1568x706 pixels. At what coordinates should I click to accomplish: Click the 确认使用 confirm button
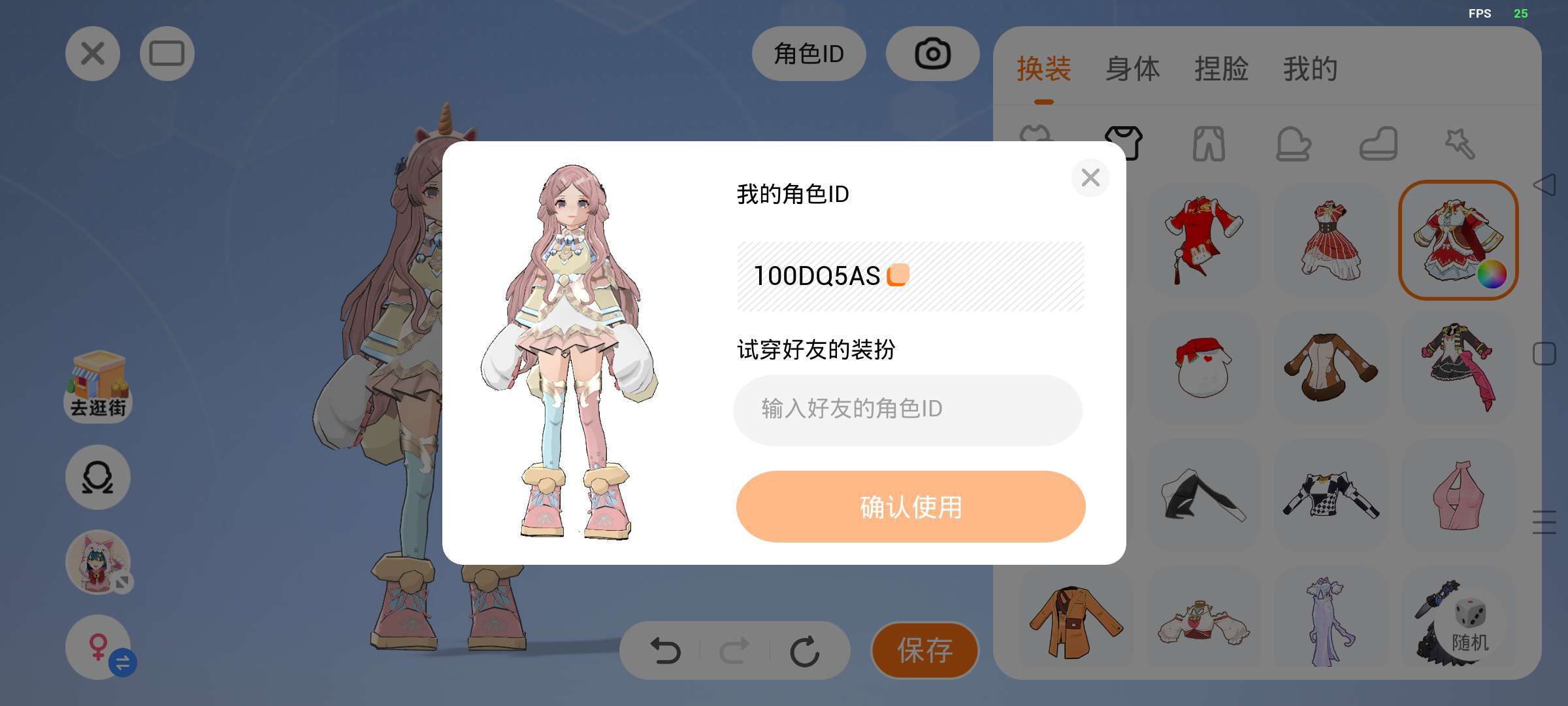tap(911, 507)
